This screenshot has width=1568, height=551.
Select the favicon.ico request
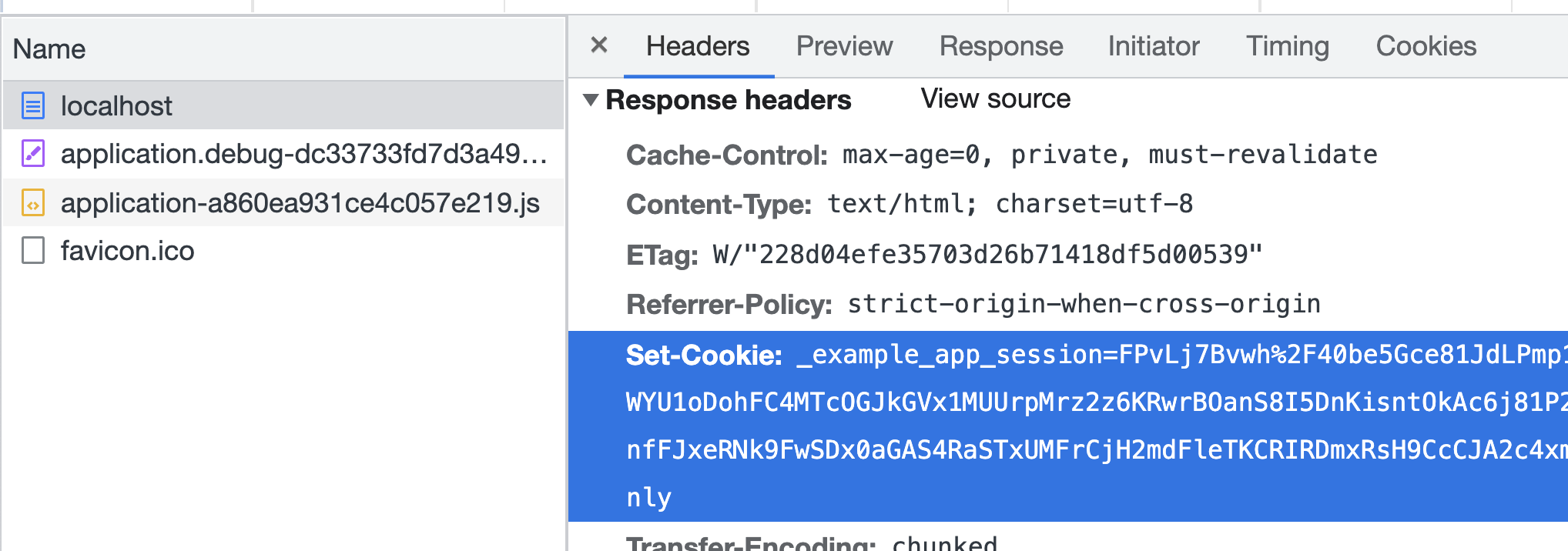click(128, 251)
